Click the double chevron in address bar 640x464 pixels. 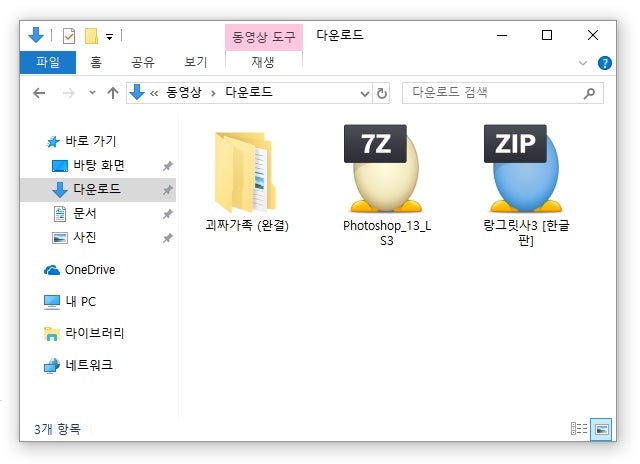[x=154, y=93]
